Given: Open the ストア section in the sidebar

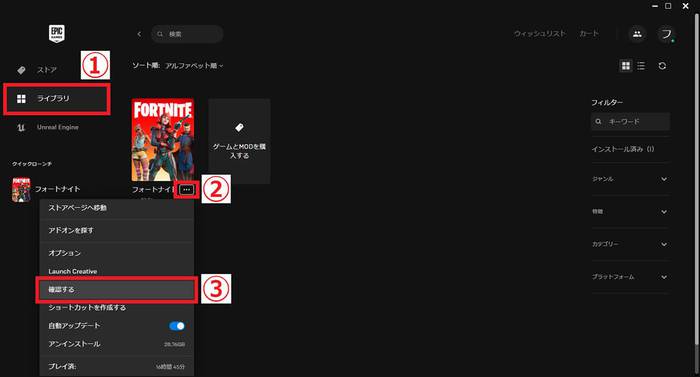Looking at the screenshot, I should tap(46, 70).
